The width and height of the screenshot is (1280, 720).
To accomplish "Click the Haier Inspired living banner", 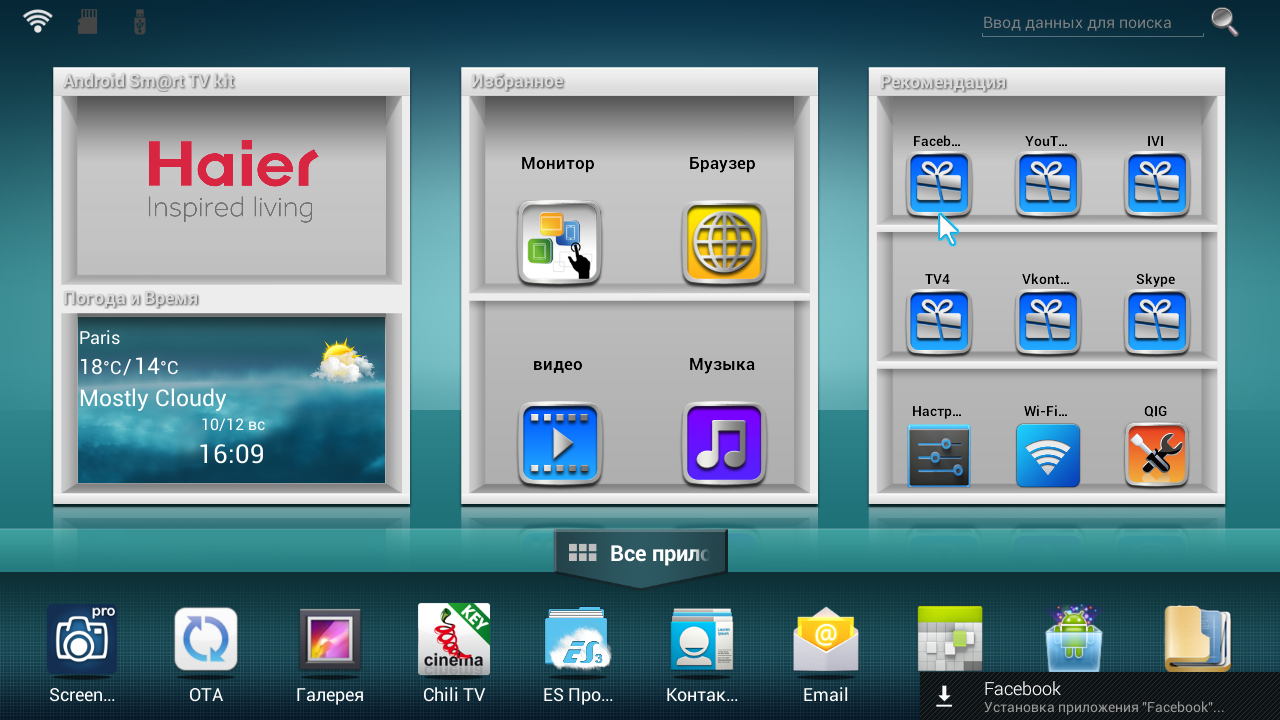I will [231, 181].
